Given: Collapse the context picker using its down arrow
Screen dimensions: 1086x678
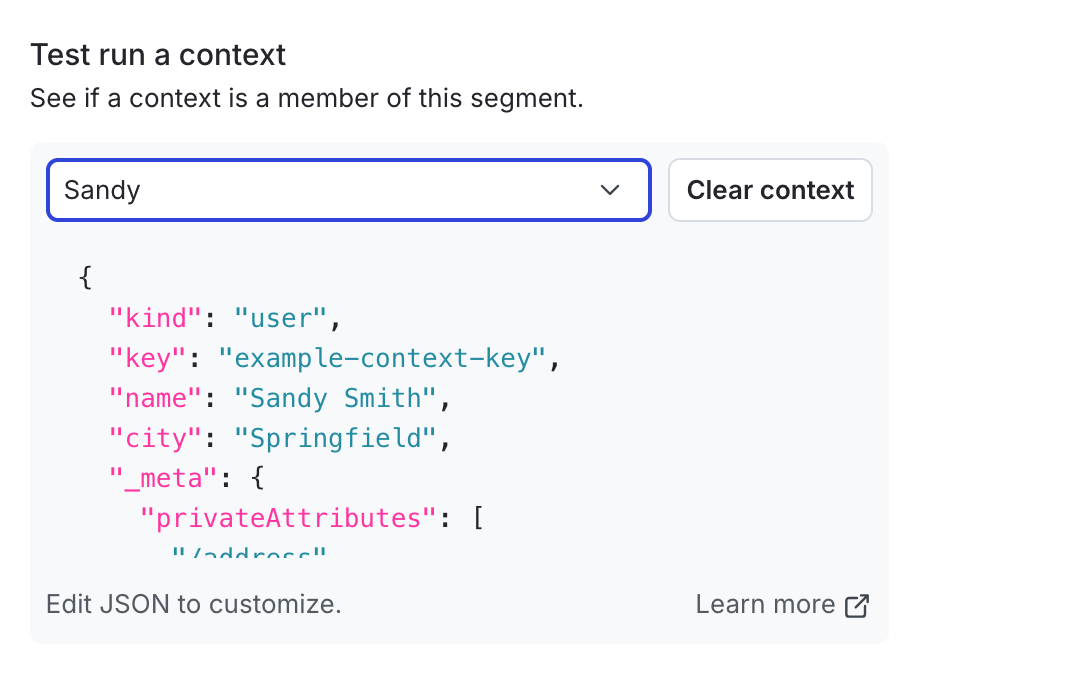Looking at the screenshot, I should tap(609, 190).
